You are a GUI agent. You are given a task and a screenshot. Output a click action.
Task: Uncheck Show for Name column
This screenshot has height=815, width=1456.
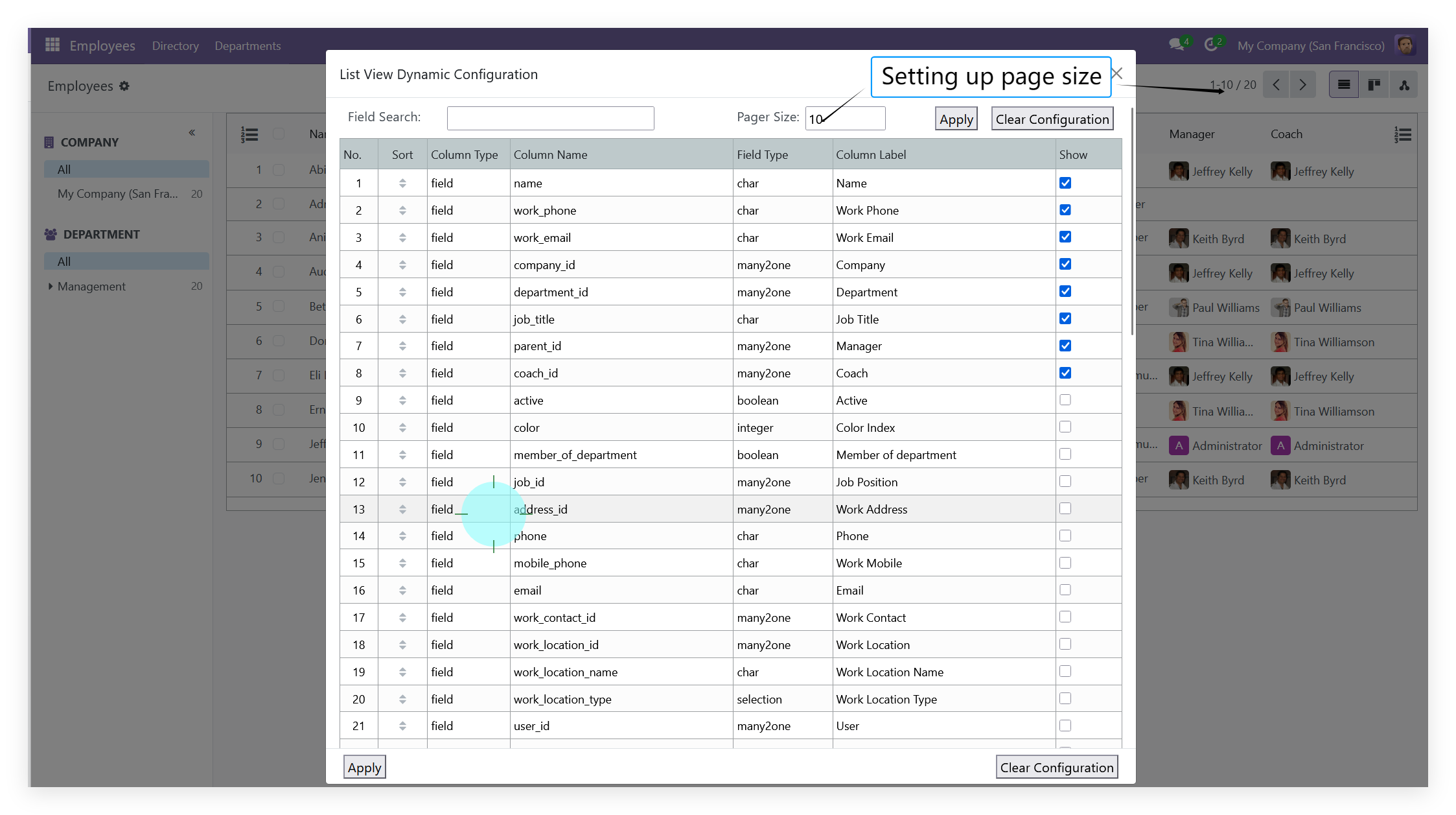point(1065,183)
